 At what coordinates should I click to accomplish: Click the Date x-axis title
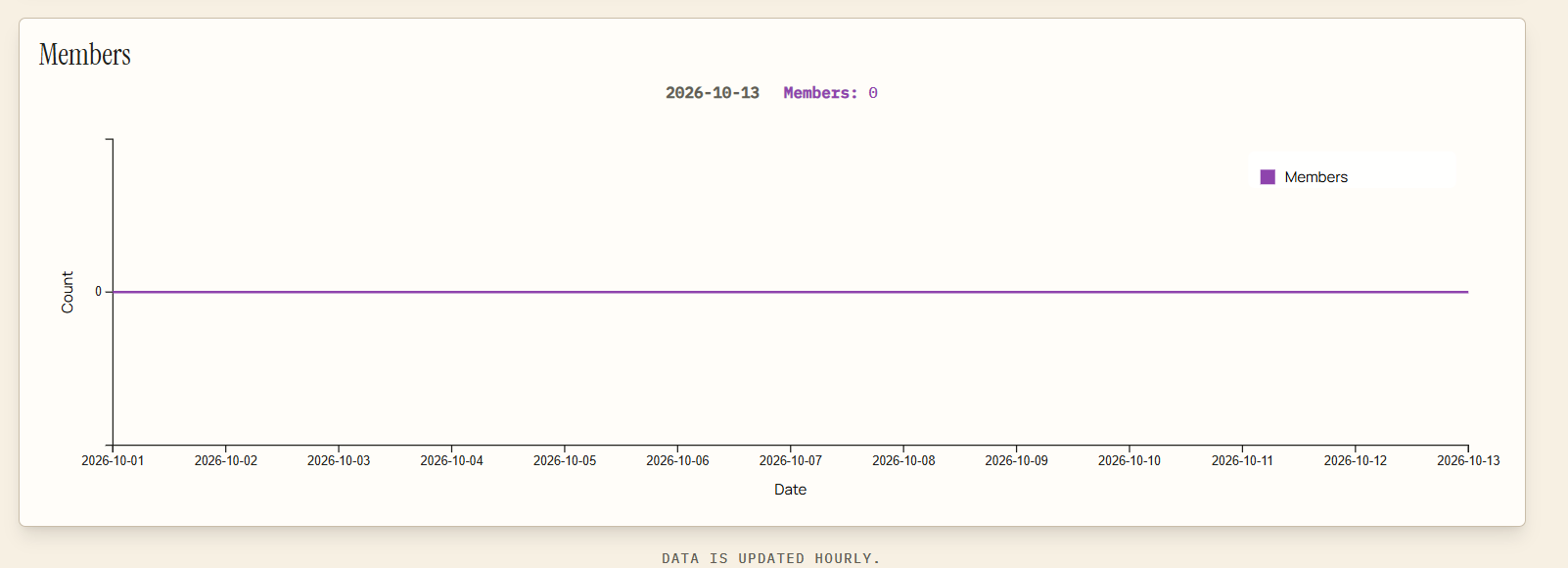(x=790, y=490)
